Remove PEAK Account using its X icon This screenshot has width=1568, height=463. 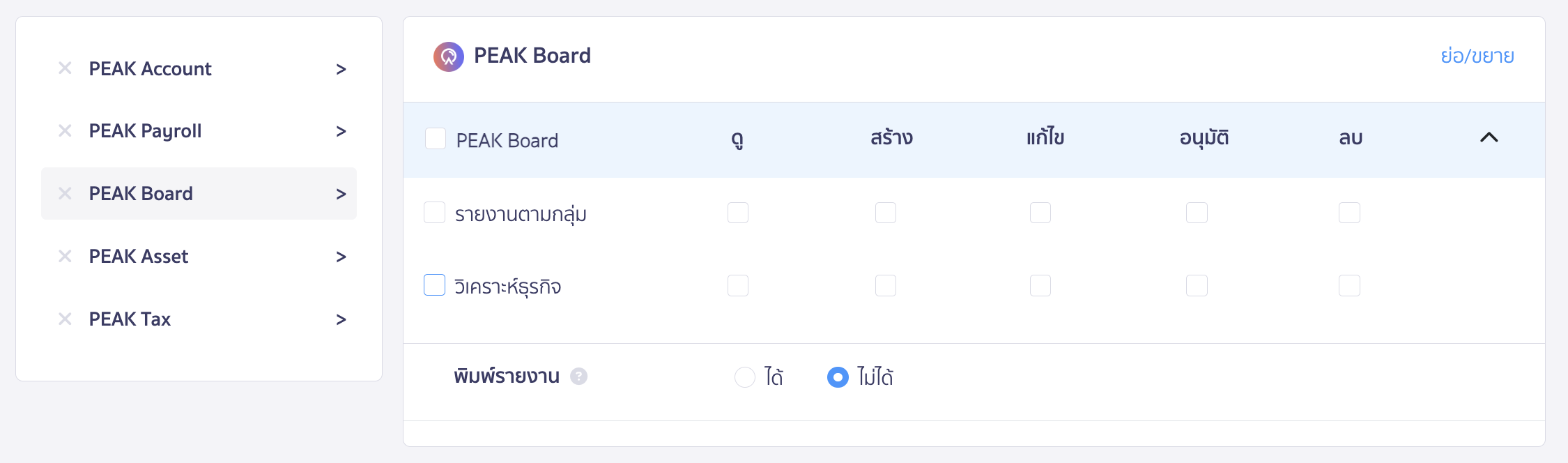(66, 68)
